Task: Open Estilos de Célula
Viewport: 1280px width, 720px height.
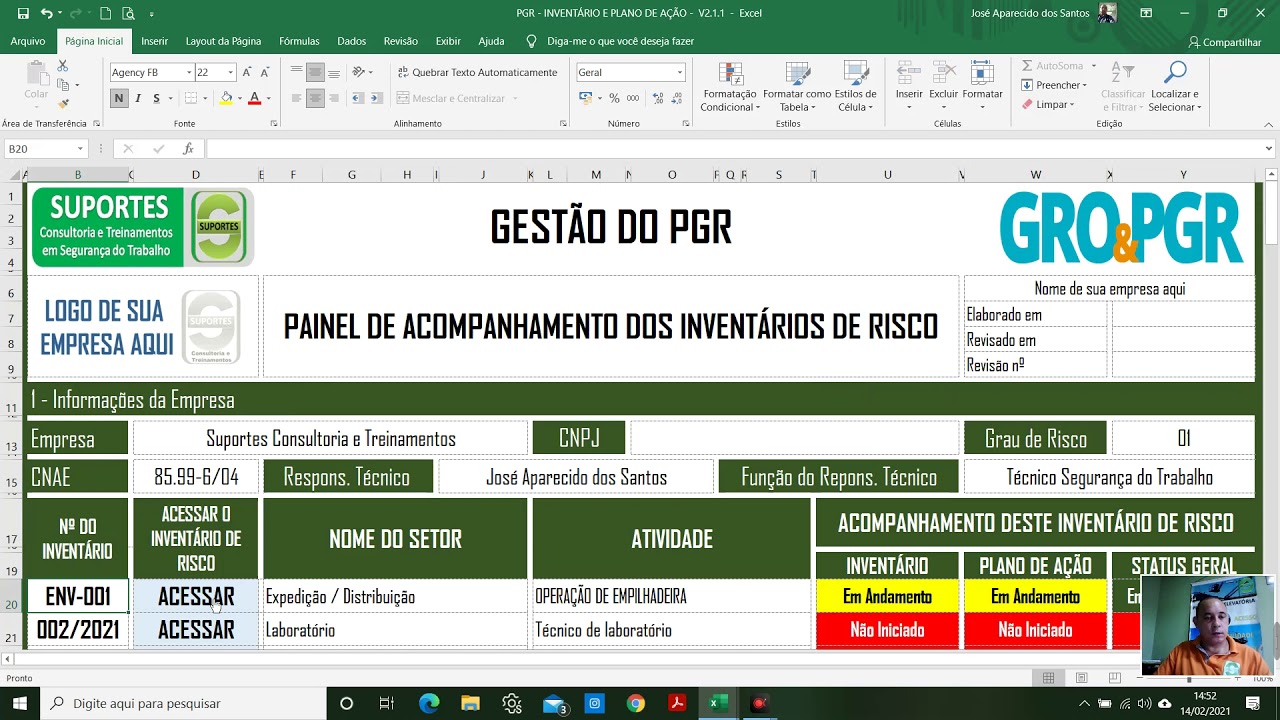Action: coord(856,88)
